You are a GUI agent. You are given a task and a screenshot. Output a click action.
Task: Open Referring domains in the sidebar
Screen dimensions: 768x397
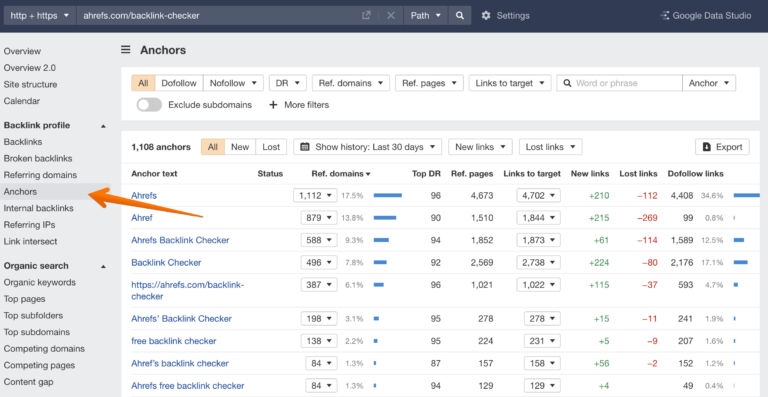coord(40,175)
